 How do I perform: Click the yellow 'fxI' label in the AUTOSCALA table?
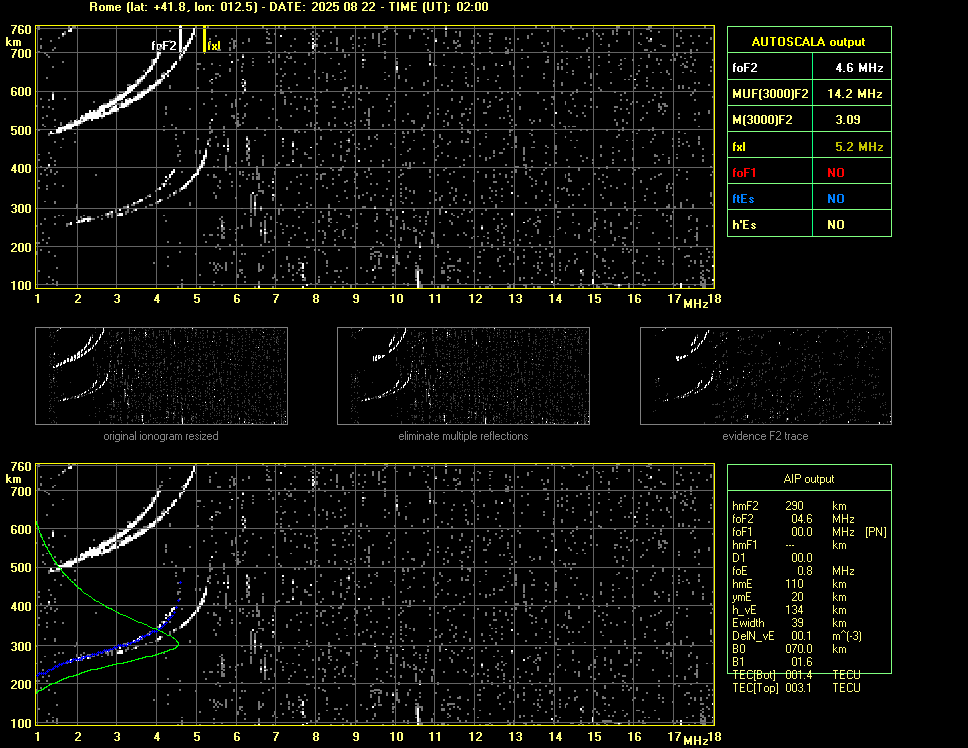(x=738, y=147)
